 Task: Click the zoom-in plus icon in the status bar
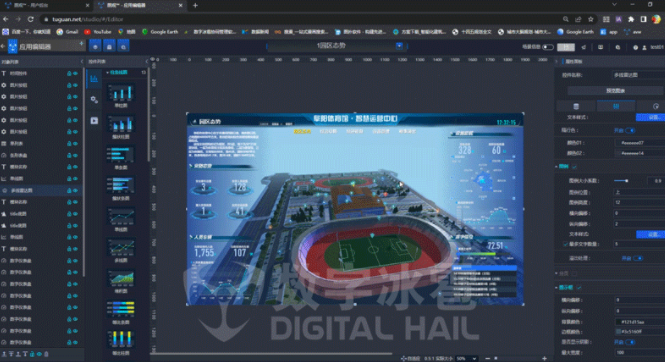coord(544,359)
